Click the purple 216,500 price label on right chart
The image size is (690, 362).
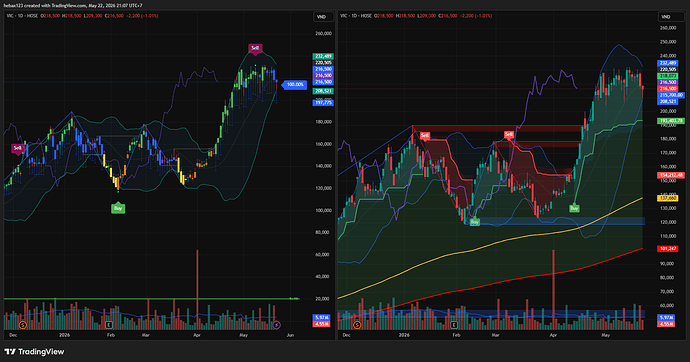coord(668,83)
